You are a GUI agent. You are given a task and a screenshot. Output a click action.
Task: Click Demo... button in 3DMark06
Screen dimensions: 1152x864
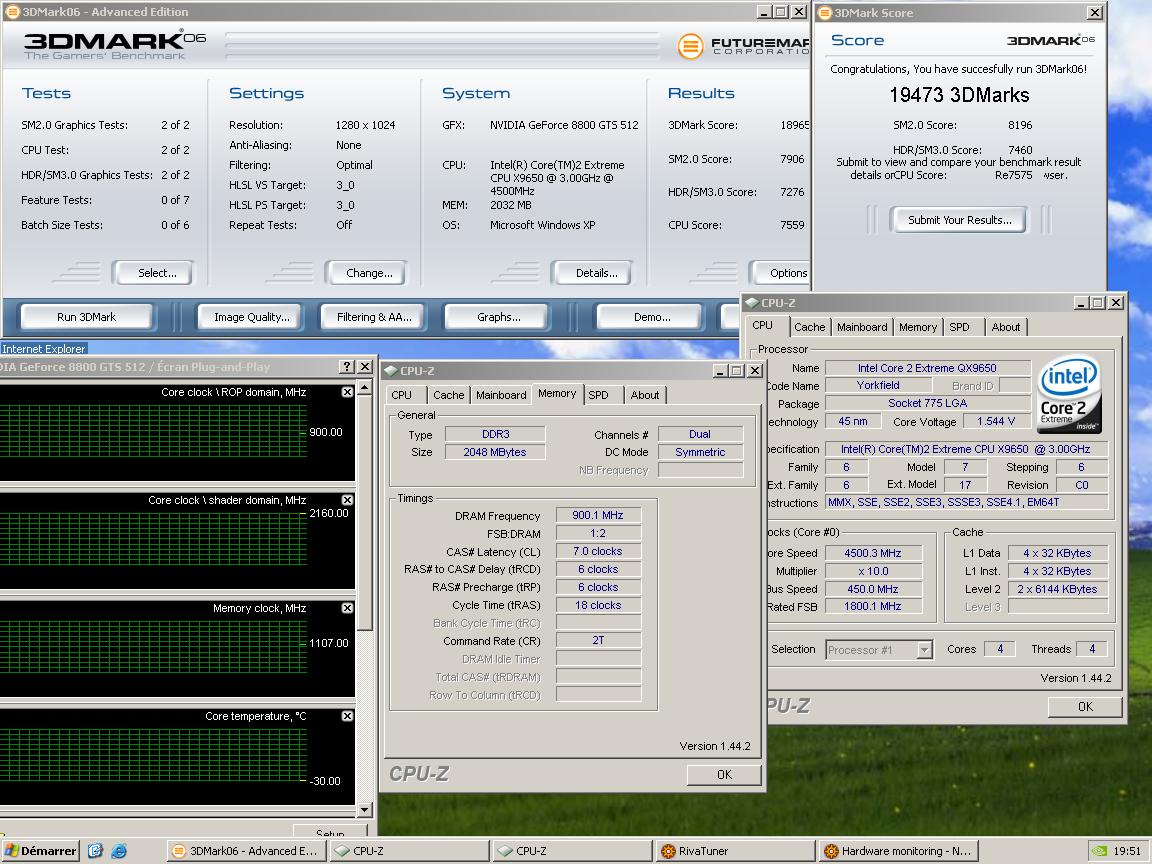(x=647, y=317)
